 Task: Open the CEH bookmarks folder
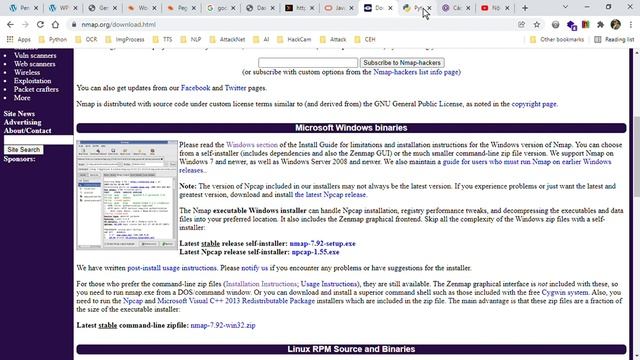(365, 40)
